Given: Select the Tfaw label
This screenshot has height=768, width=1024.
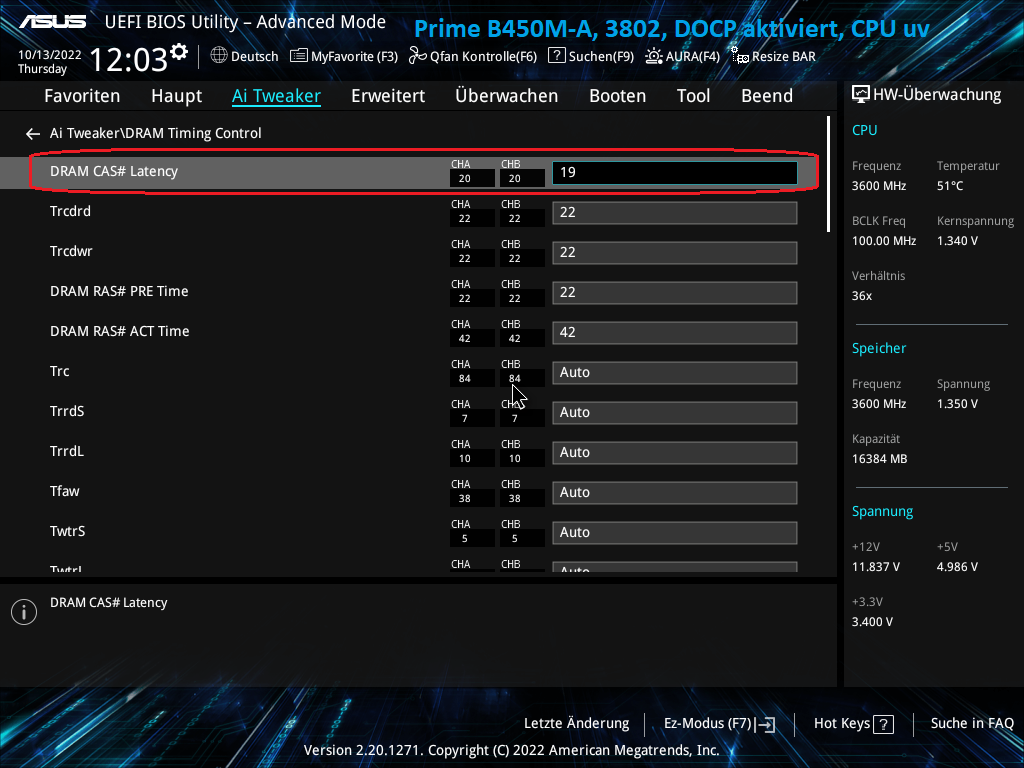Looking at the screenshot, I should (x=65, y=491).
